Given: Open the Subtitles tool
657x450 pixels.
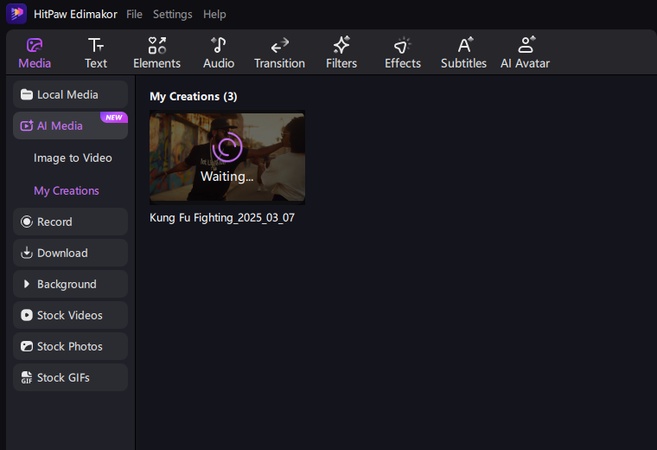Looking at the screenshot, I should coord(463,53).
